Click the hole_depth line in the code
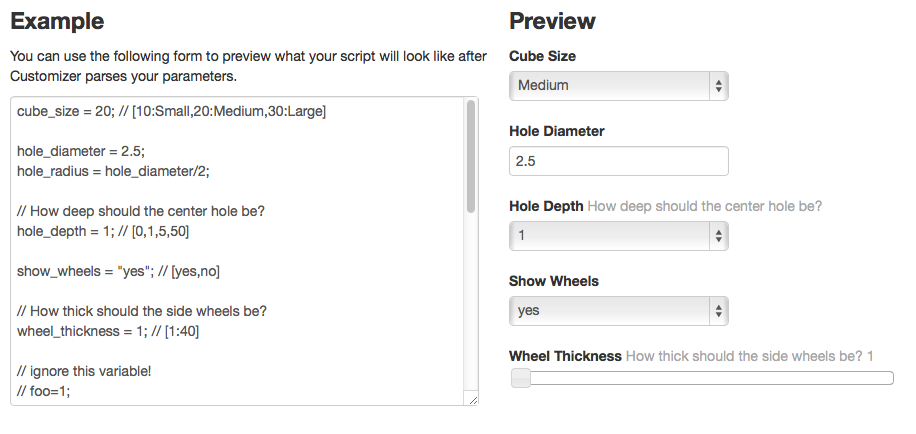 pyautogui.click(x=103, y=231)
